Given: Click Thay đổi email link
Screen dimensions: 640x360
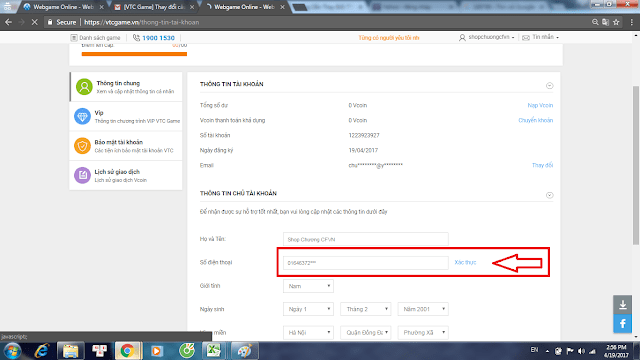Looking at the screenshot, I should point(542,165).
